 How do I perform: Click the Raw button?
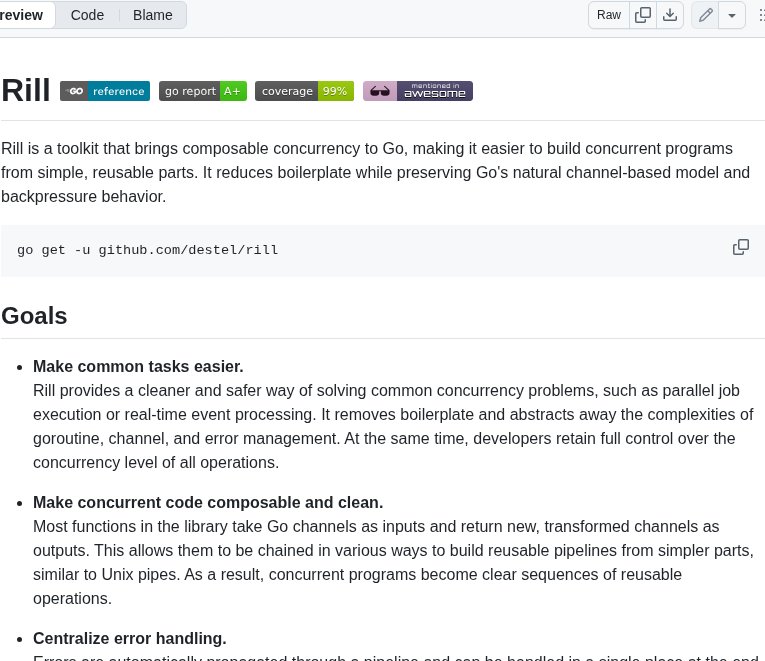coord(608,15)
